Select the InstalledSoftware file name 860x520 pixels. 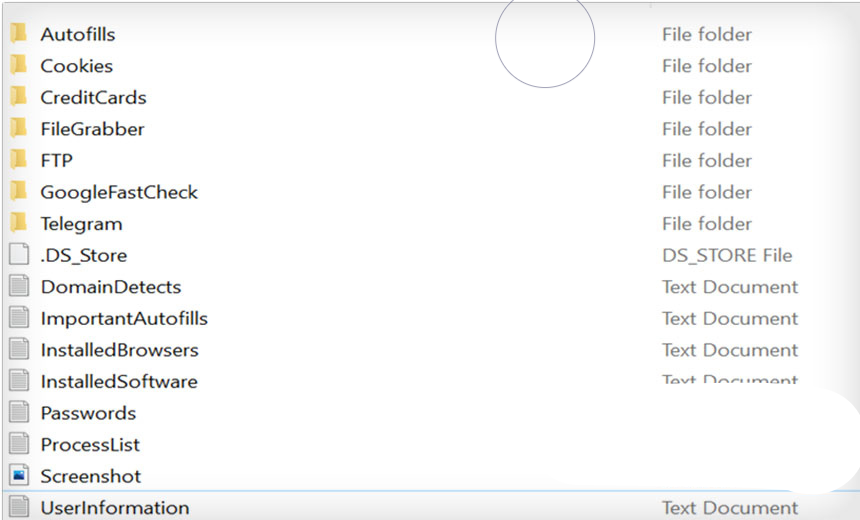[118, 382]
